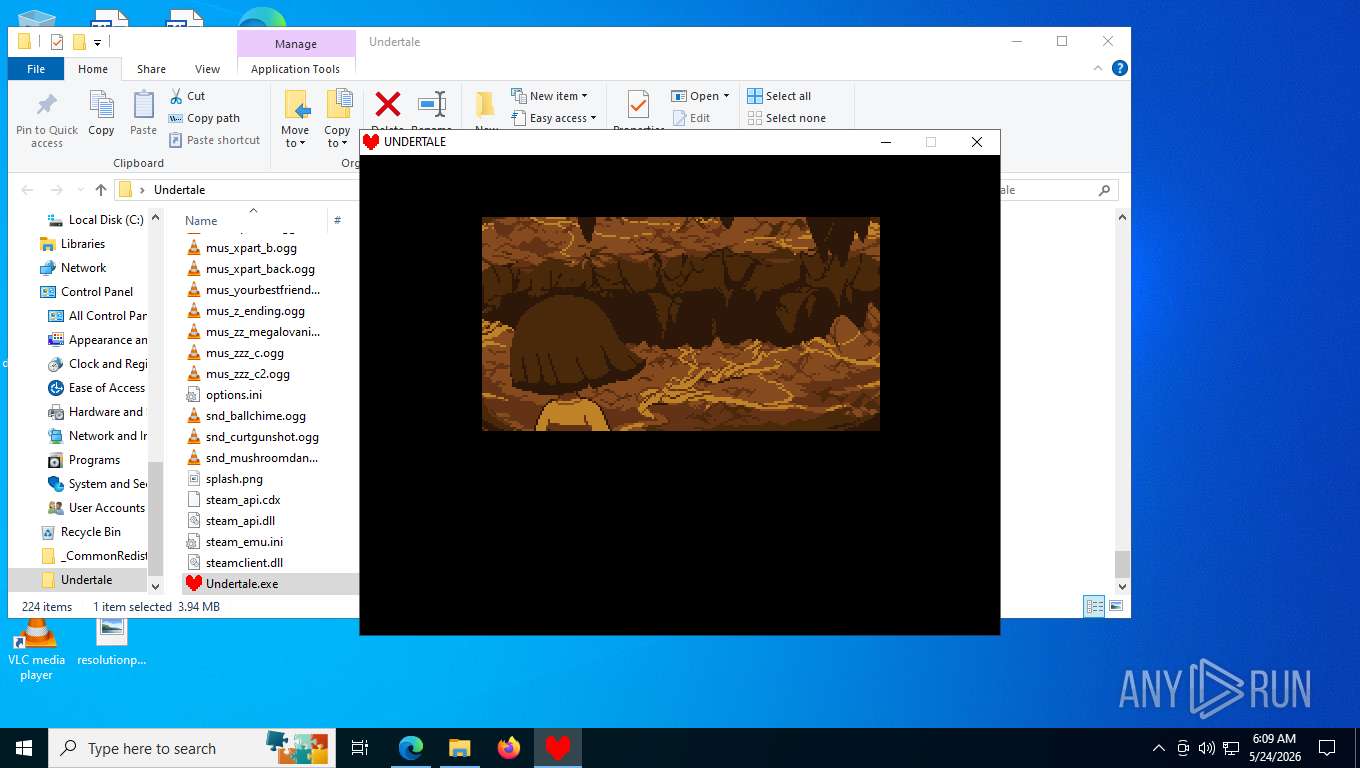Viewport: 1360px width, 768px height.
Task: Select Control Panel in navigation pane
Action: pos(85,292)
